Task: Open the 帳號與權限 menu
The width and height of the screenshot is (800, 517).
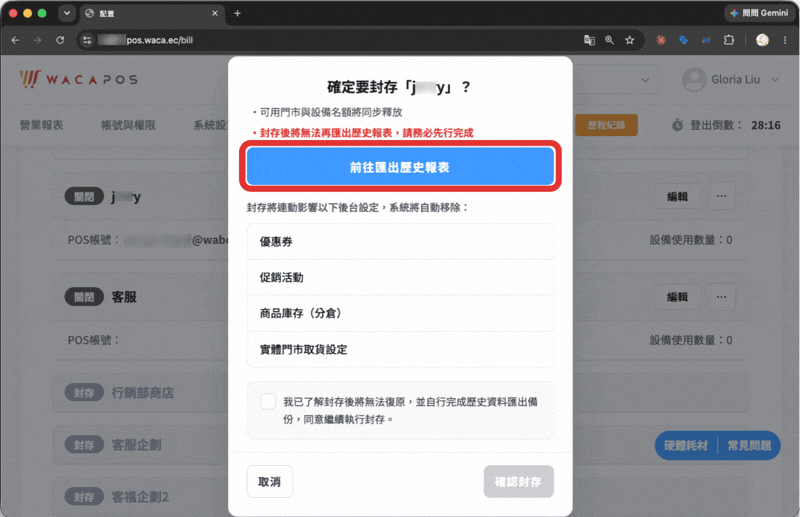Action: click(128, 125)
